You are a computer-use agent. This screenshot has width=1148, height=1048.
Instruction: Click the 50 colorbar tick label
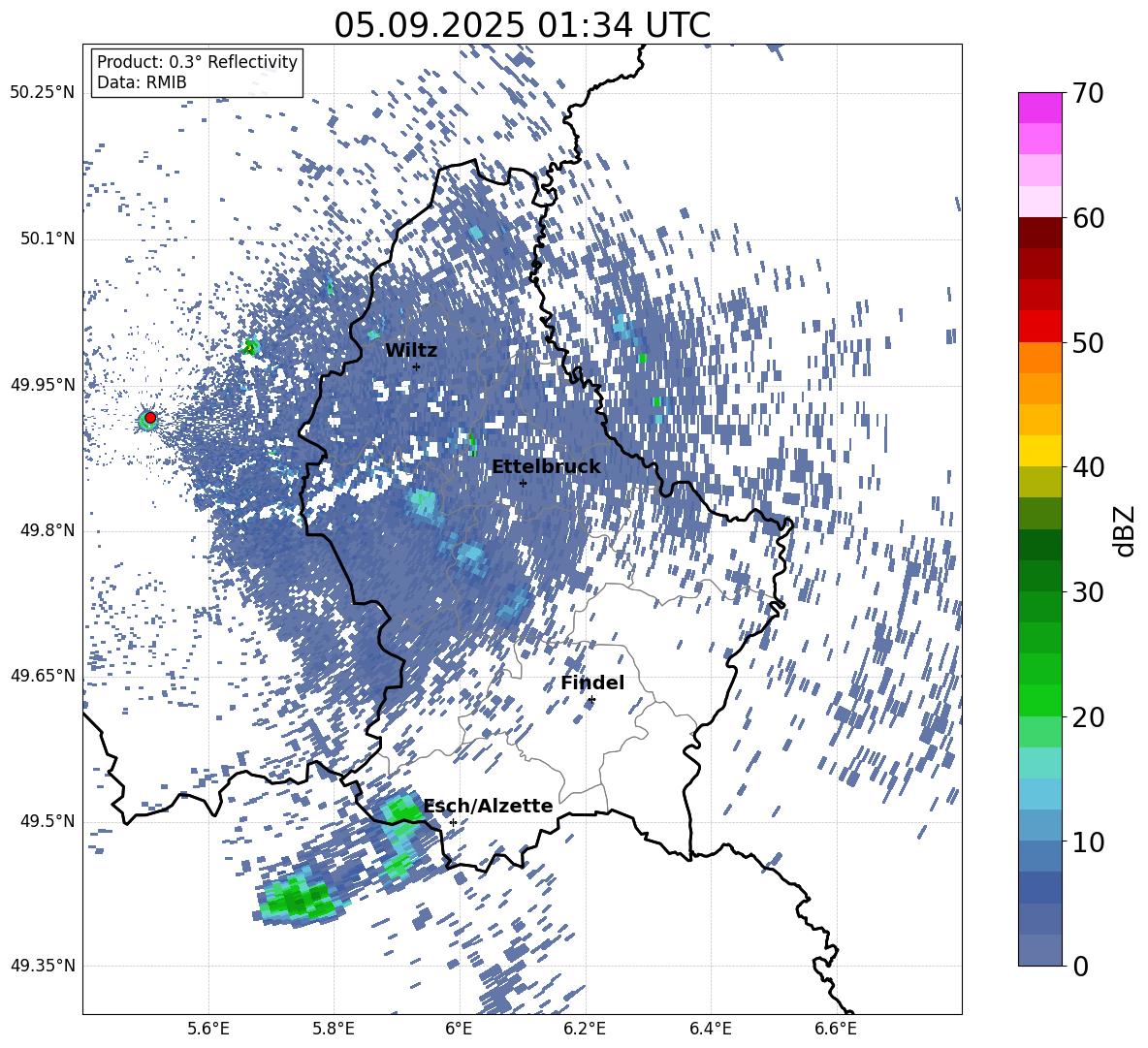pyautogui.click(x=1088, y=342)
